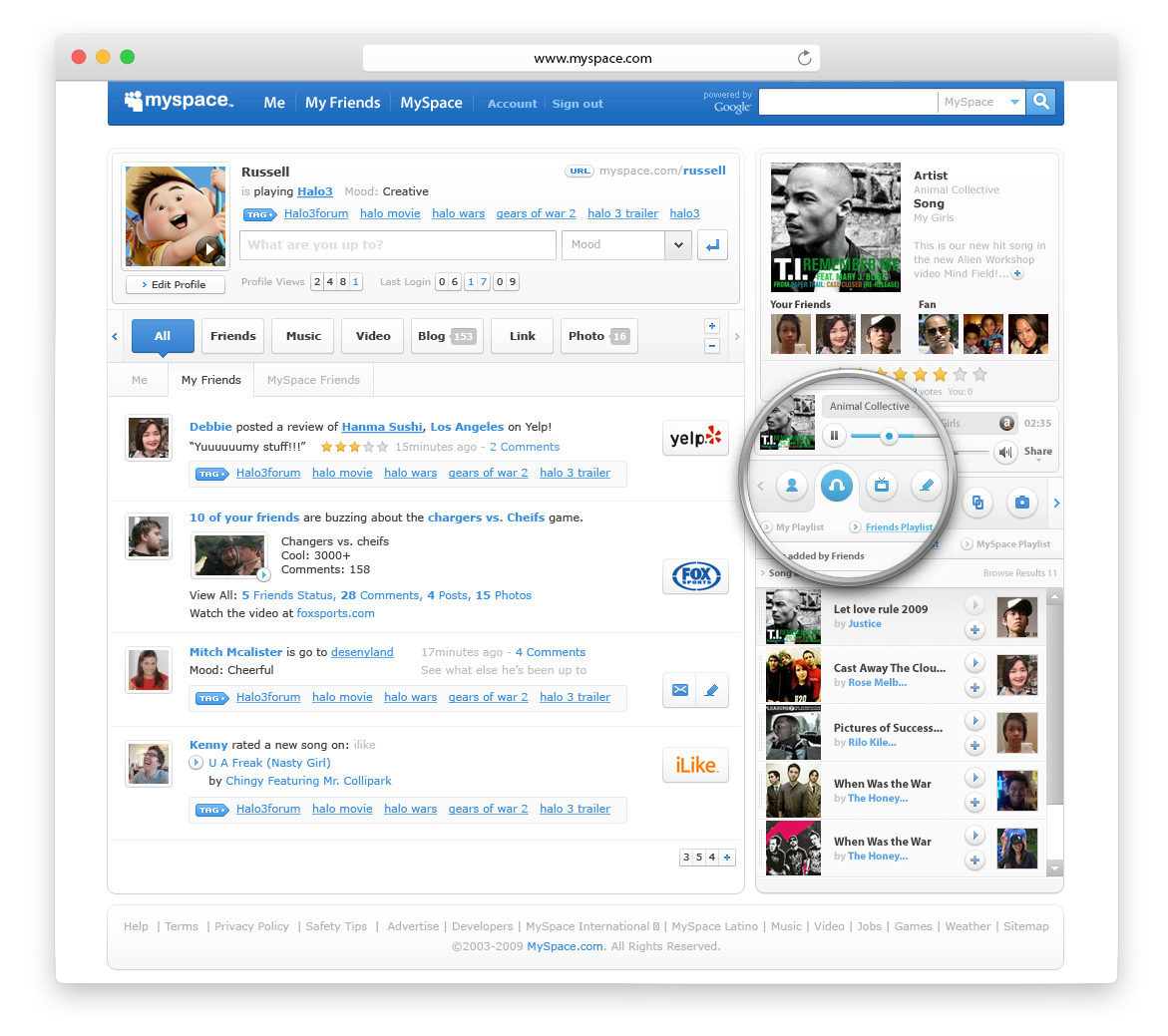Play 'Let love rule 2009' by Justice

click(x=974, y=605)
